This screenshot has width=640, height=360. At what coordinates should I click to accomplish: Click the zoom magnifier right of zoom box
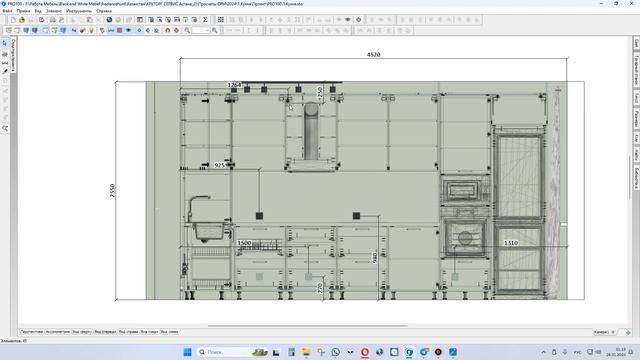coord(215,30)
